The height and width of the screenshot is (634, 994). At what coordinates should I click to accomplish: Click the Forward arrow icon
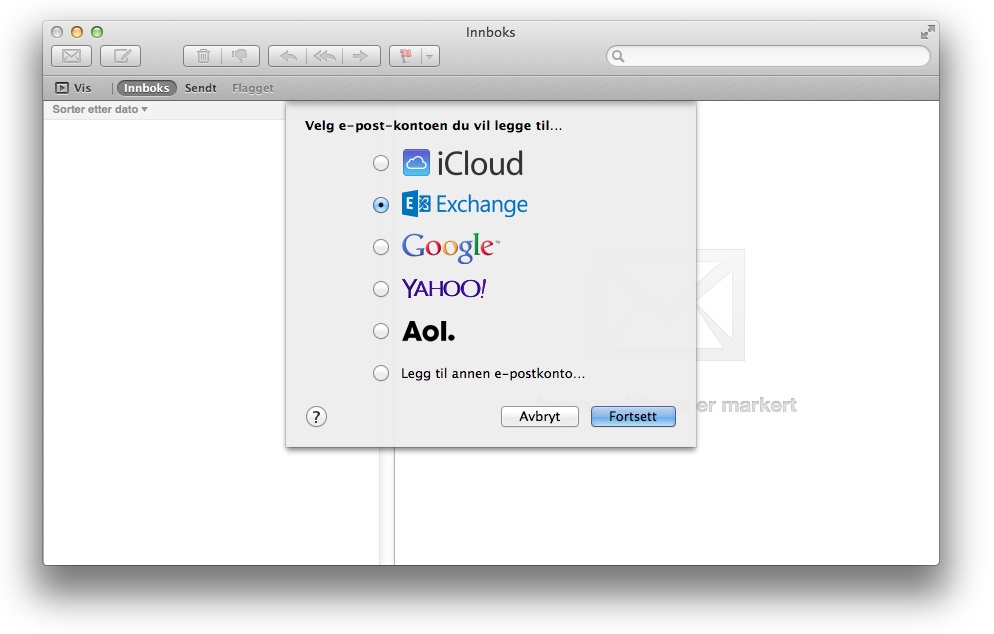pyautogui.click(x=361, y=57)
